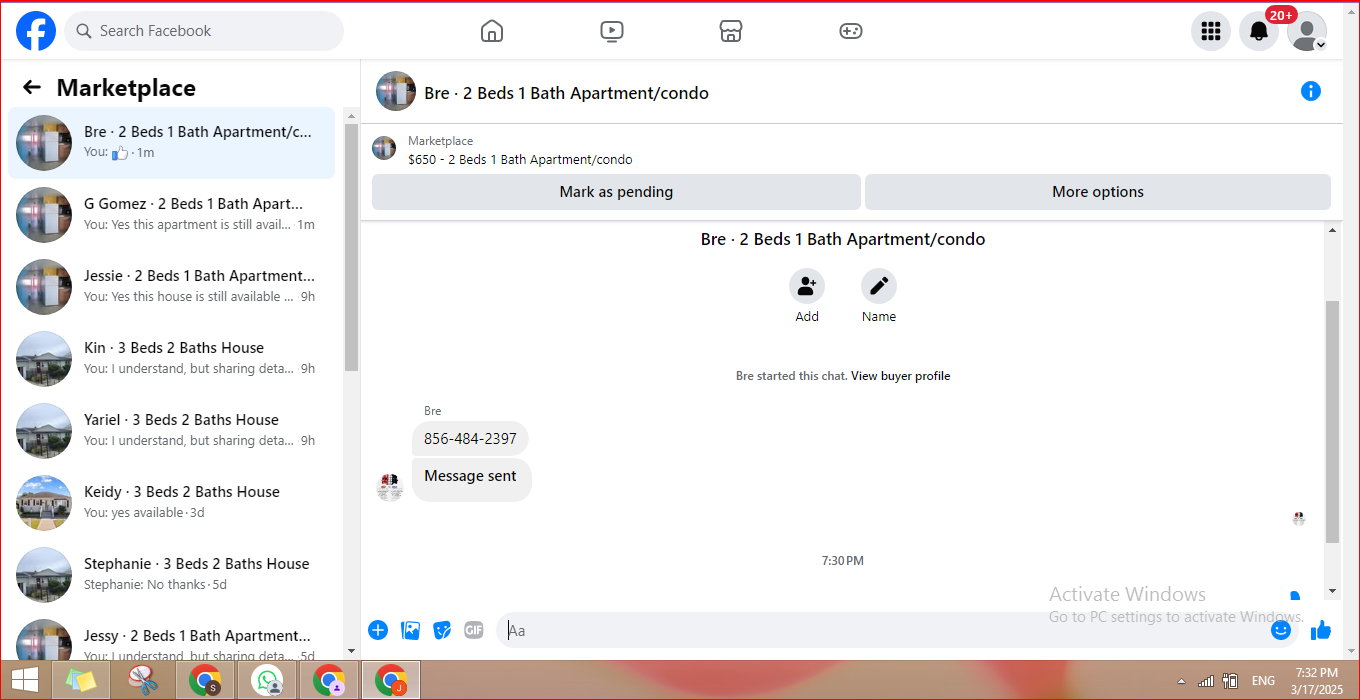Click the chat scrollbar thumb

(1332, 421)
